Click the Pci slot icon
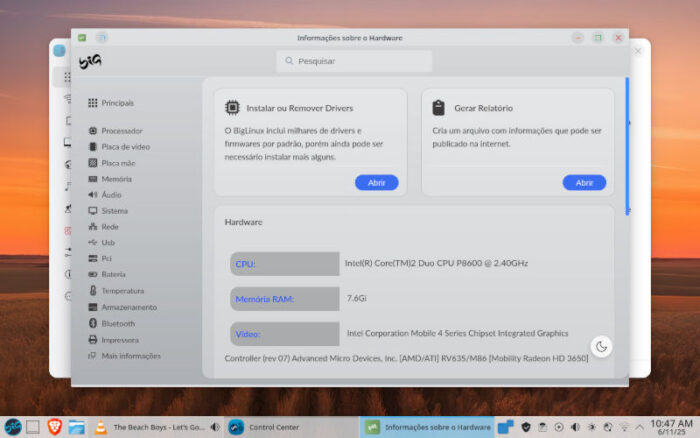The image size is (700, 438). [92, 259]
